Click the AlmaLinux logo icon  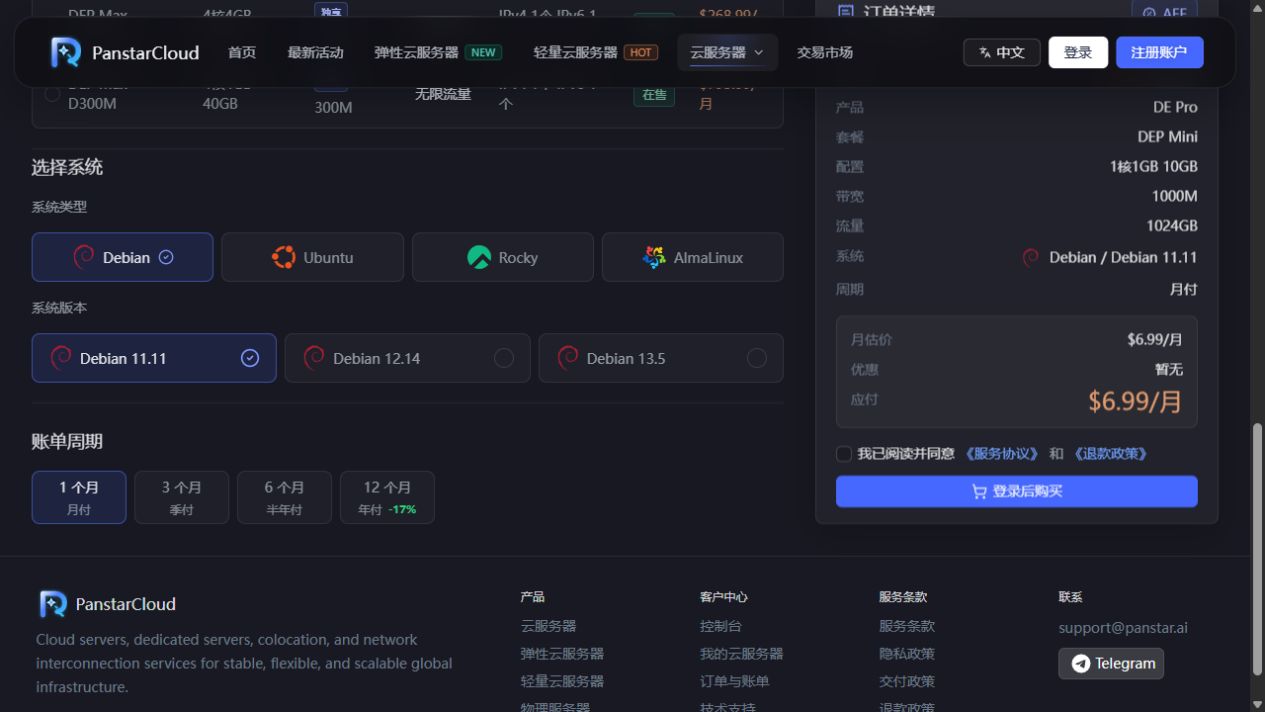point(654,257)
